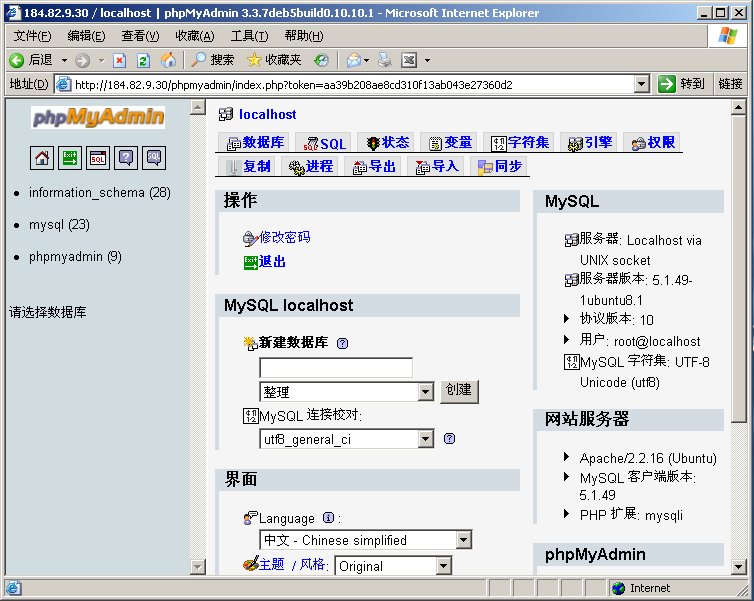Click the server icon beside localhost breadcrumb
Image resolution: width=754 pixels, height=601 pixels.
click(x=226, y=114)
